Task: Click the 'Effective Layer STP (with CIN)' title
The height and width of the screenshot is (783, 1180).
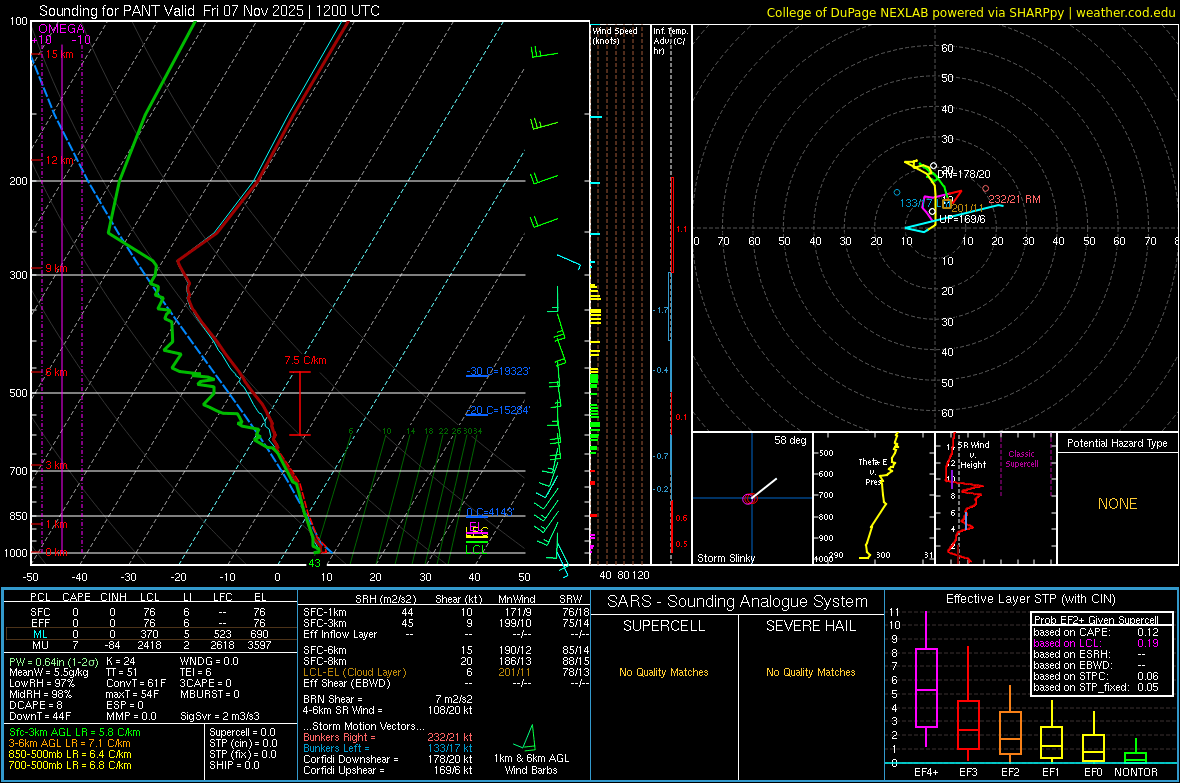Action: tap(1030, 599)
